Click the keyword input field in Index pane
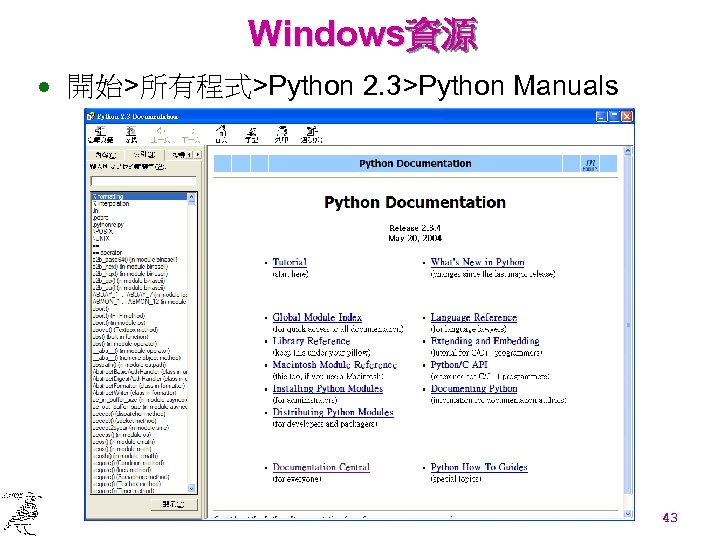The width and height of the screenshot is (720, 540). (x=144, y=180)
